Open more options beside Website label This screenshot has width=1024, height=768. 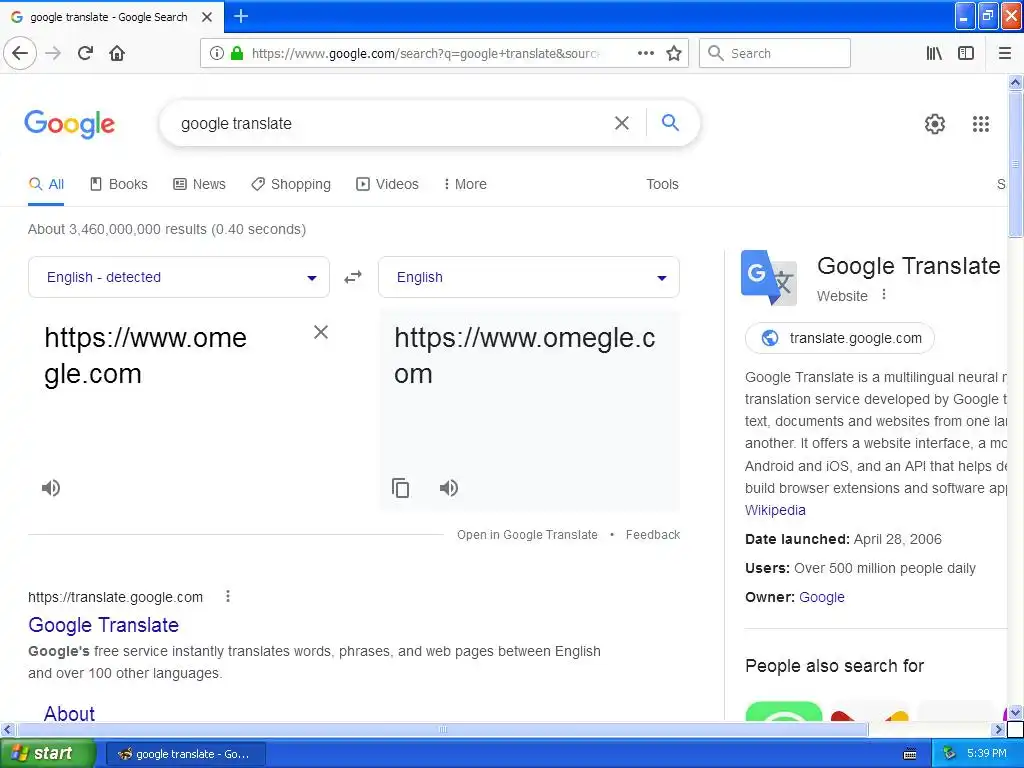click(x=884, y=295)
